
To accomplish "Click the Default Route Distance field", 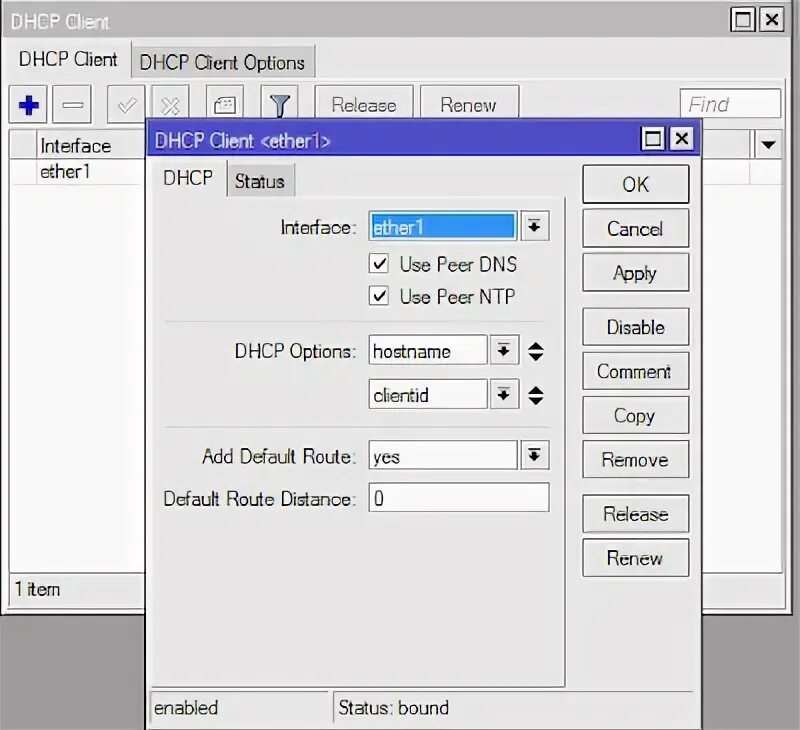I will (x=459, y=497).
